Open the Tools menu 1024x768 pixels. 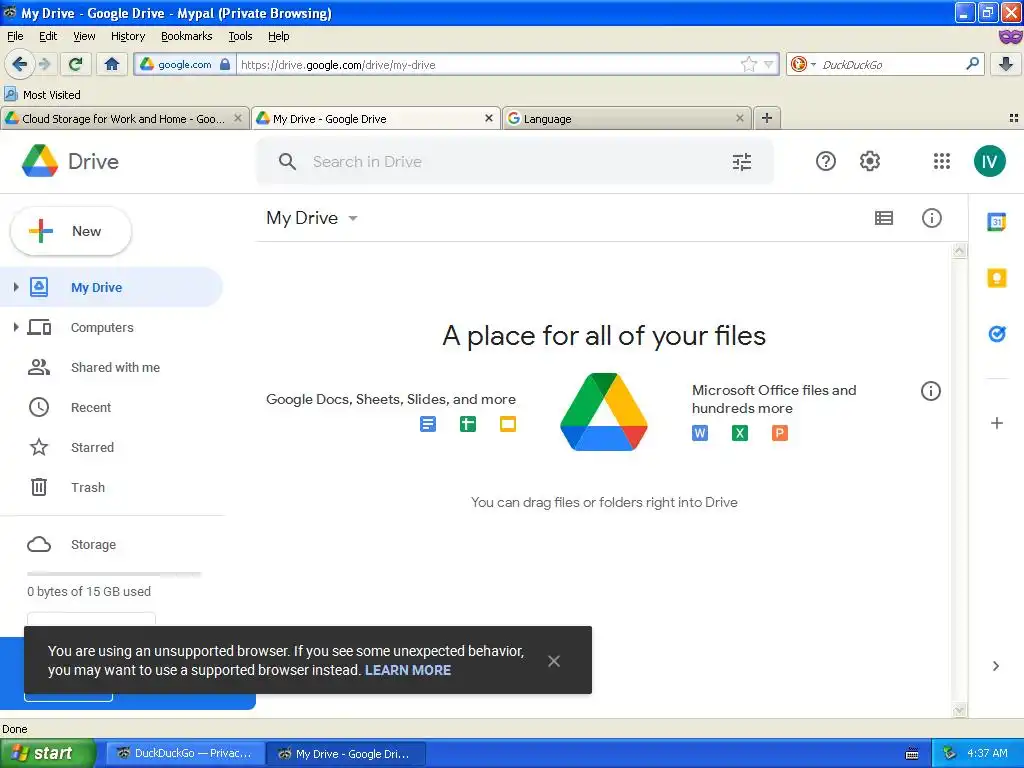click(240, 36)
